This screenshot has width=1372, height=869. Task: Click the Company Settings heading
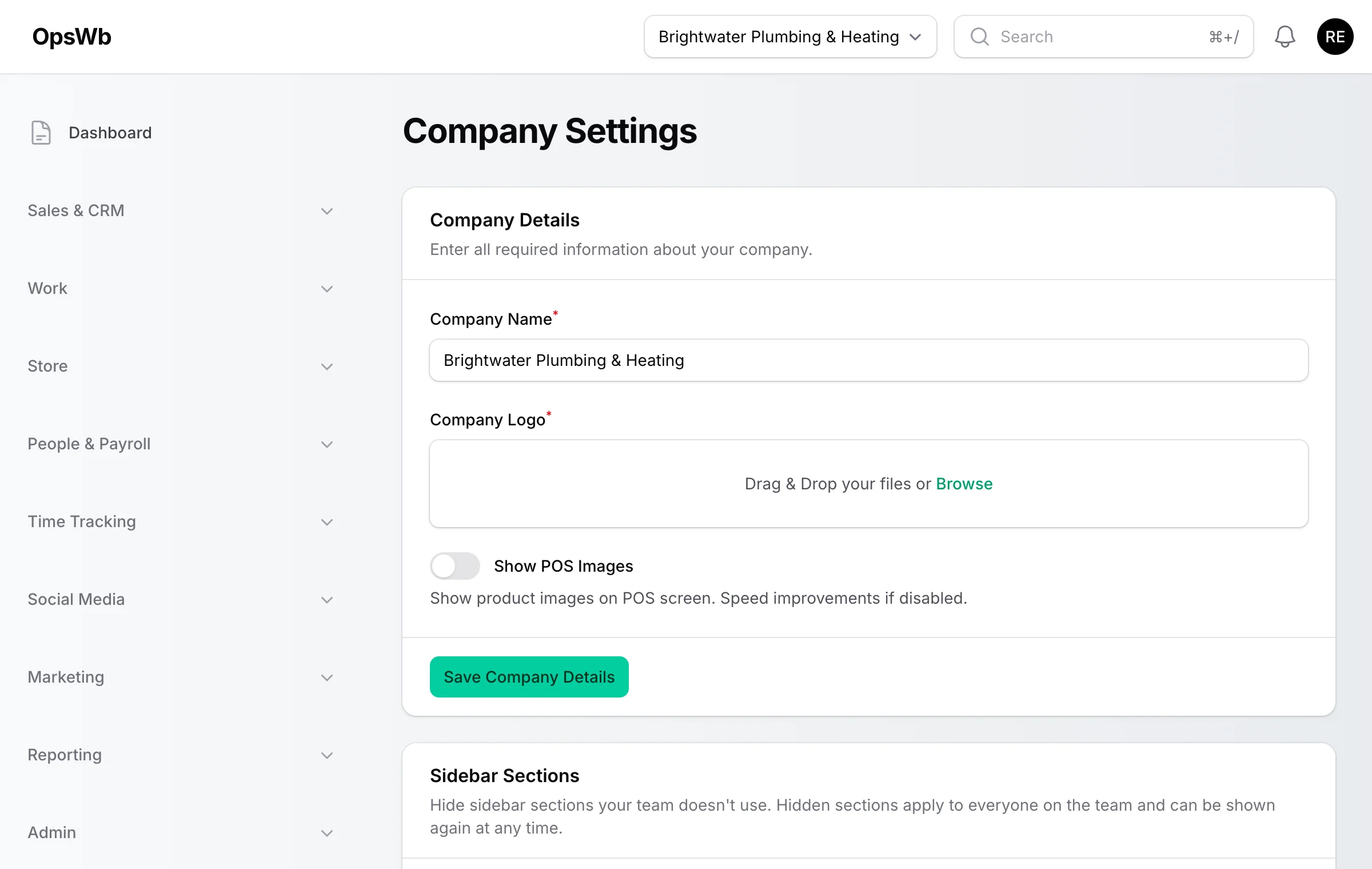click(550, 131)
